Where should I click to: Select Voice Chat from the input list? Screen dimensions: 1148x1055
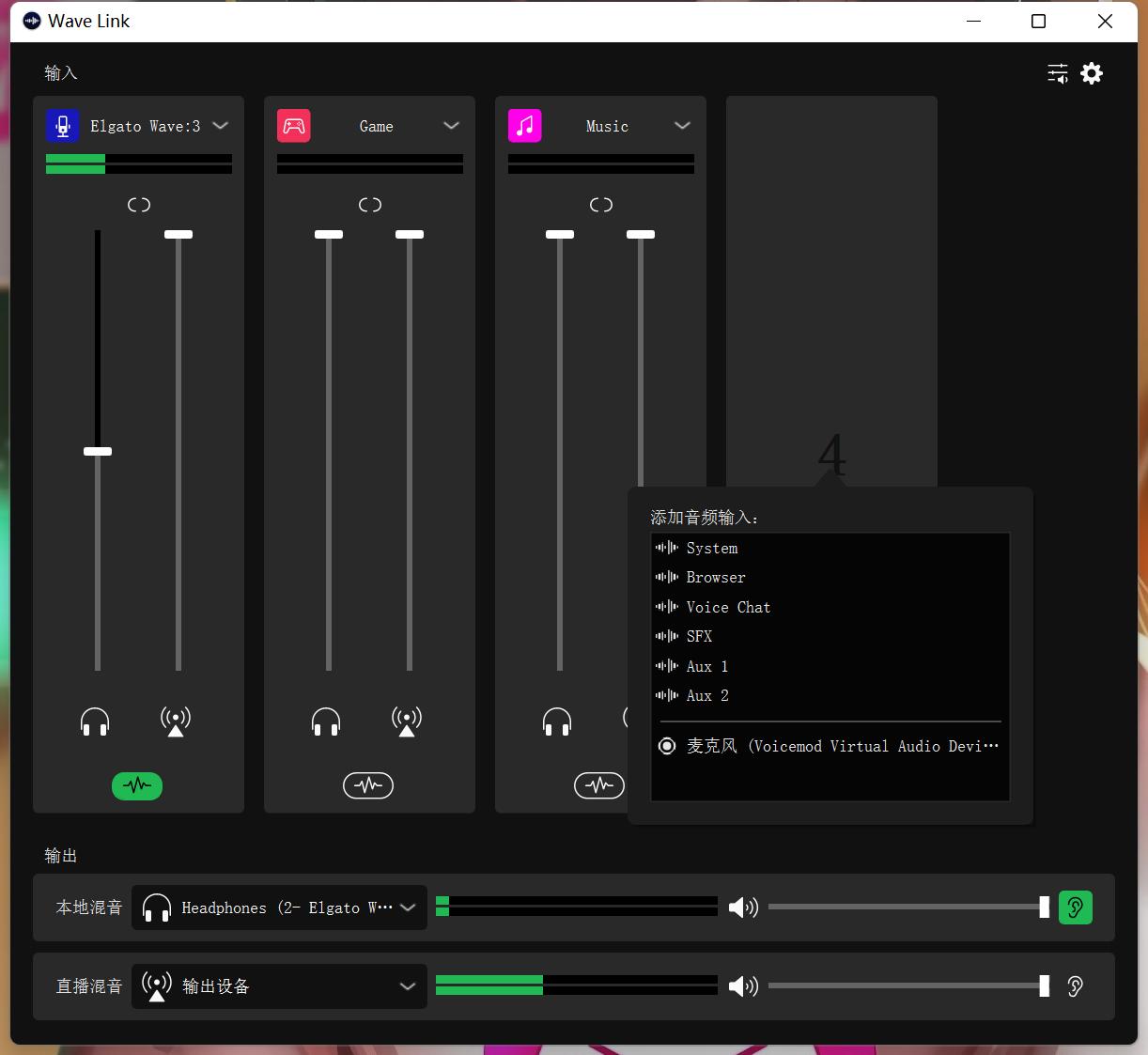728,608
